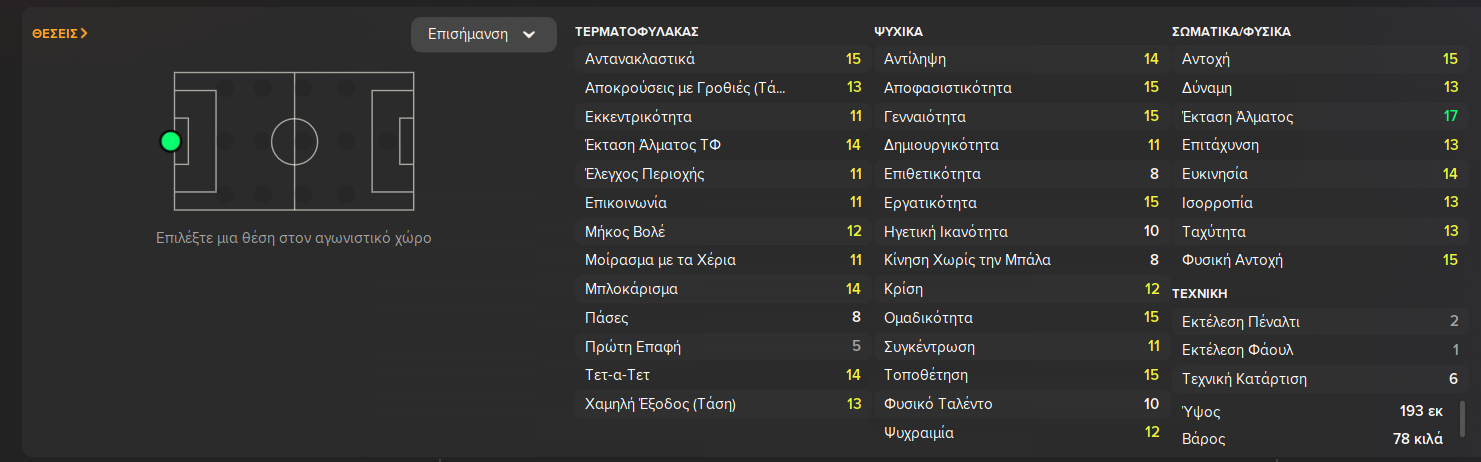Select the Εκκεντρικότητα attribute row
1481x462 pixels.
[x=720, y=117]
